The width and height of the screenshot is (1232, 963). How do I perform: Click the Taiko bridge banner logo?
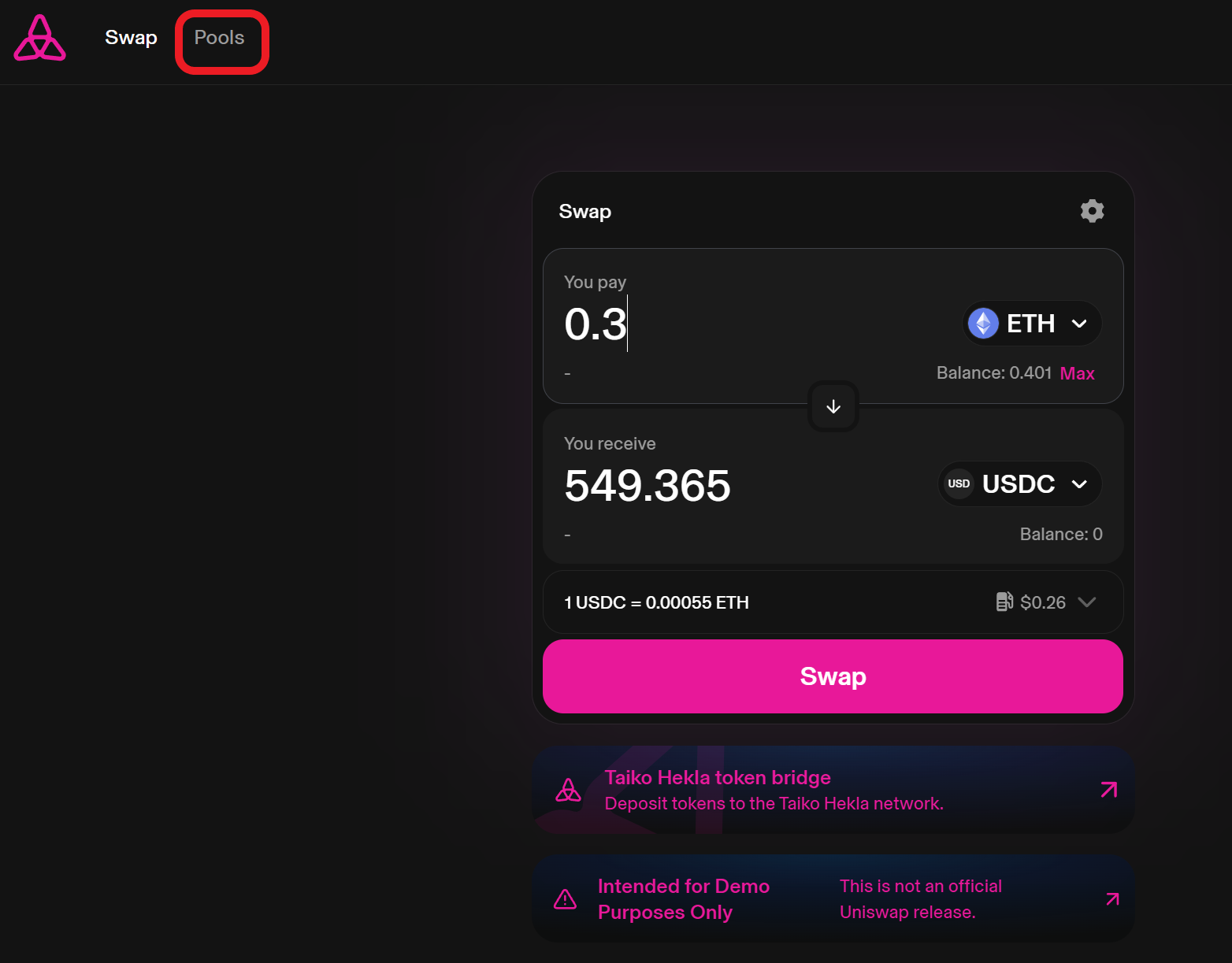[568, 790]
